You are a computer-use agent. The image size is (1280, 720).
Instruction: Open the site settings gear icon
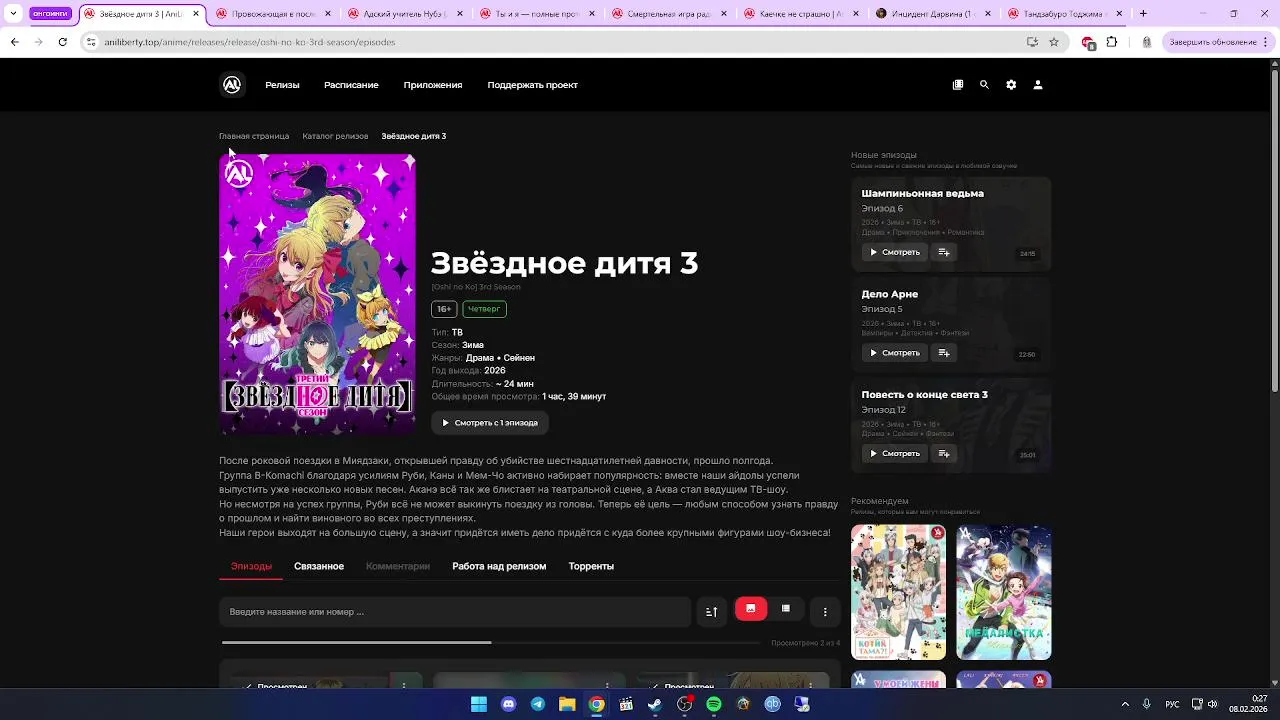1011,85
